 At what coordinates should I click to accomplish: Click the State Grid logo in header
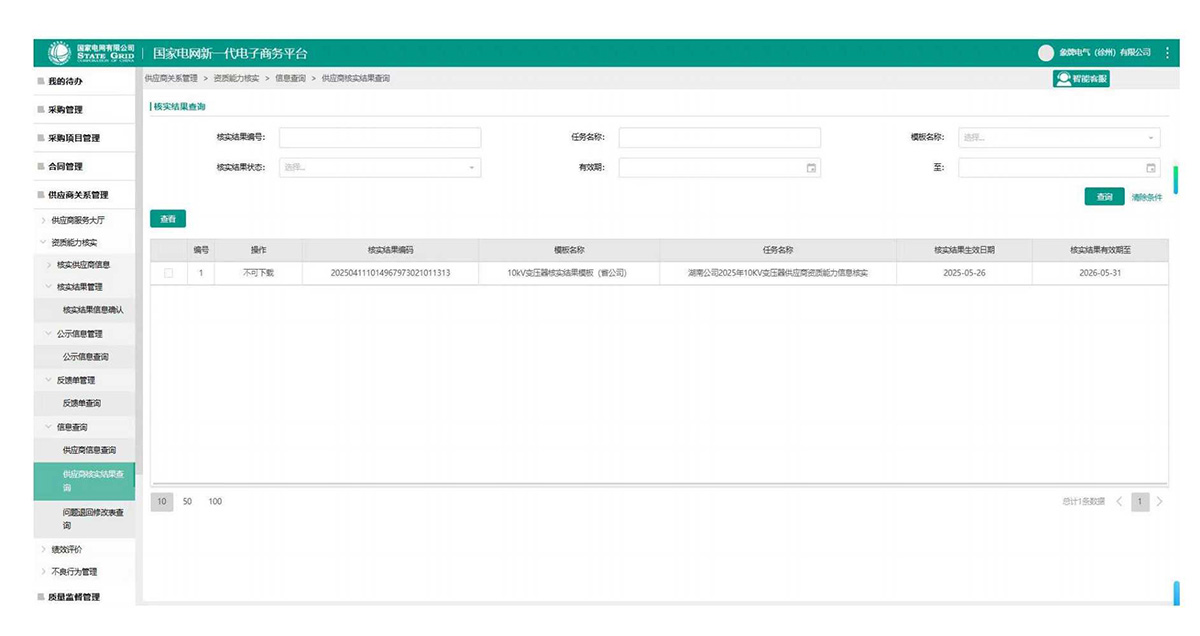coord(91,53)
